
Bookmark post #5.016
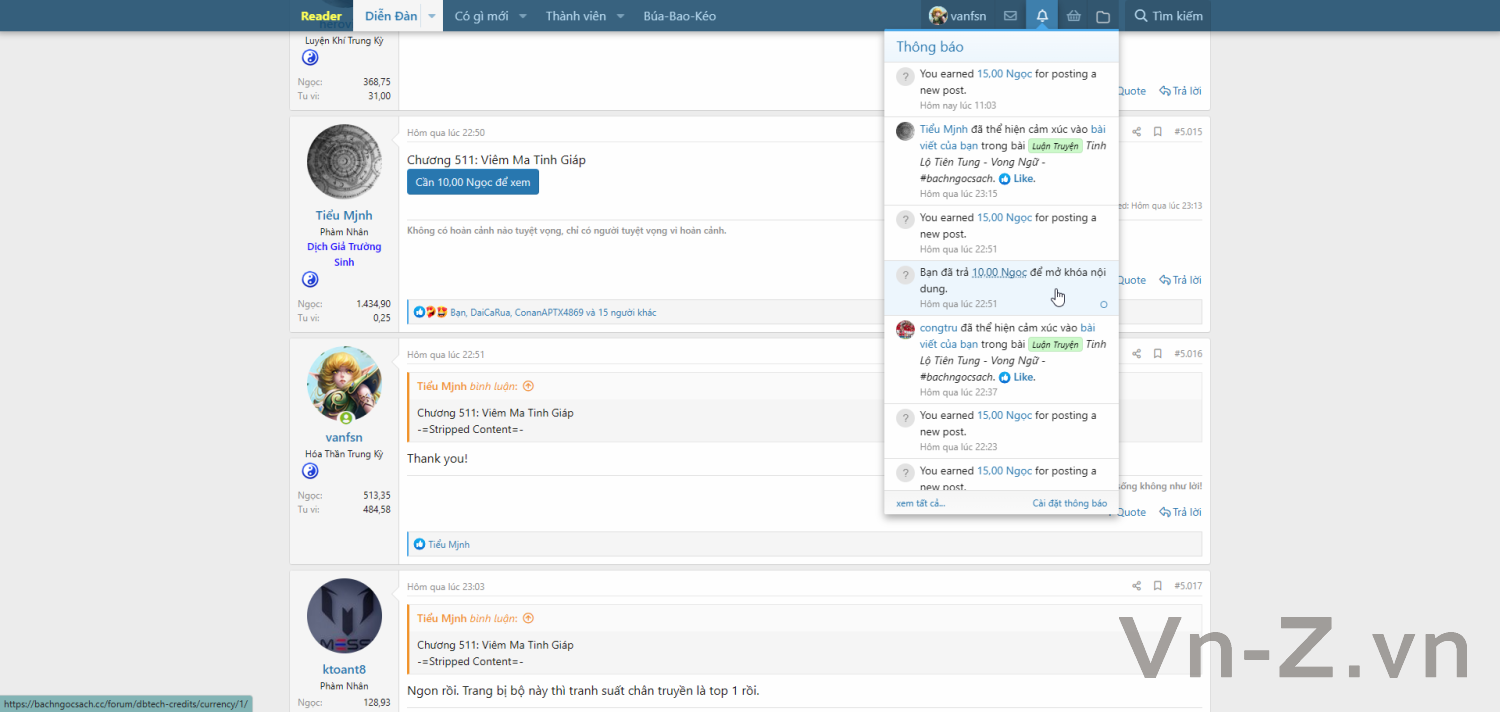click(x=1157, y=354)
